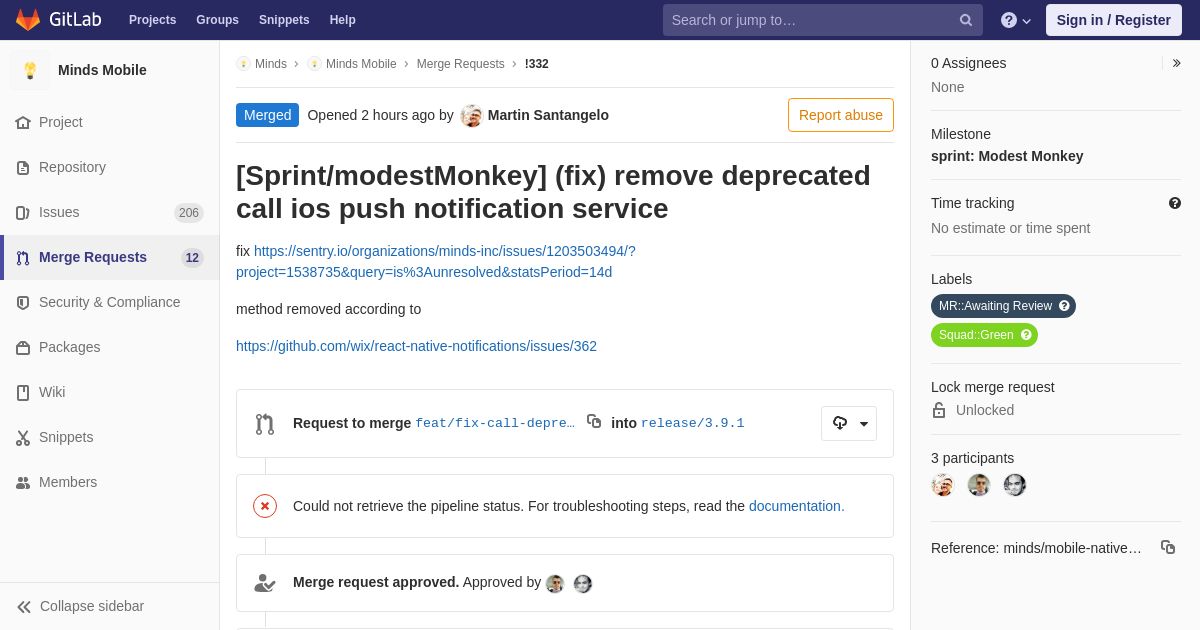
Task: Open the Projects menu
Action: (152, 20)
